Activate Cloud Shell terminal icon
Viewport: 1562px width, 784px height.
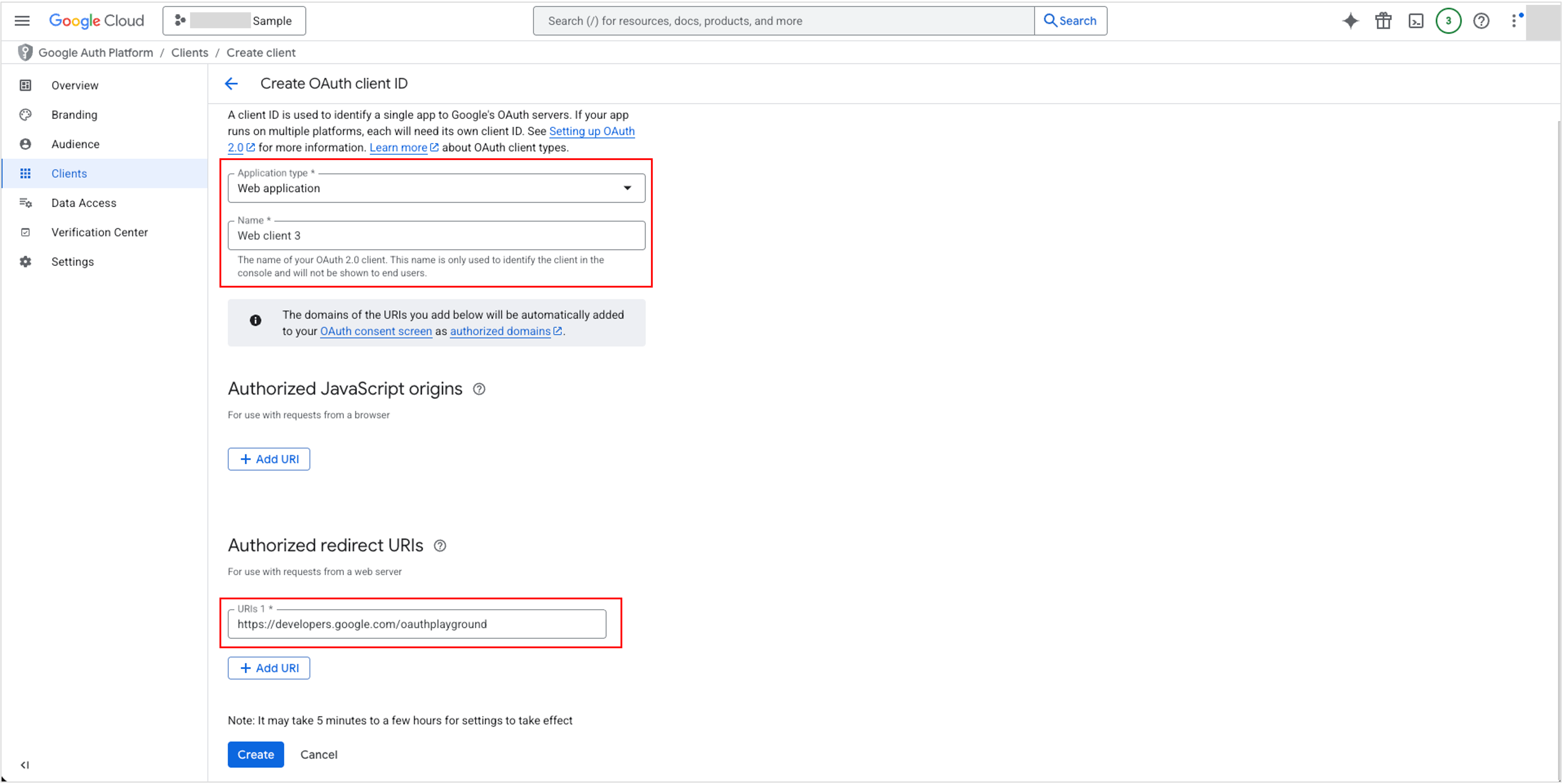pyautogui.click(x=1416, y=21)
